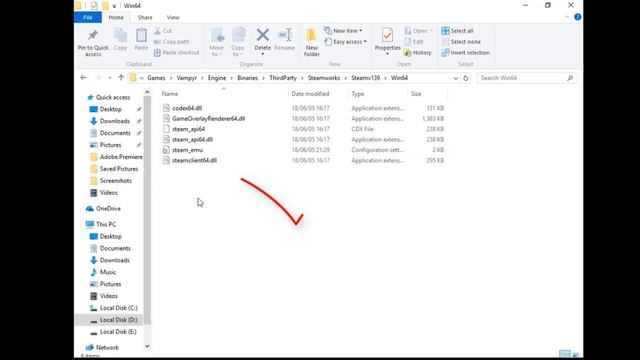The height and width of the screenshot is (360, 640).
Task: Click the Copy ribbon icon
Action: click(x=120, y=36)
